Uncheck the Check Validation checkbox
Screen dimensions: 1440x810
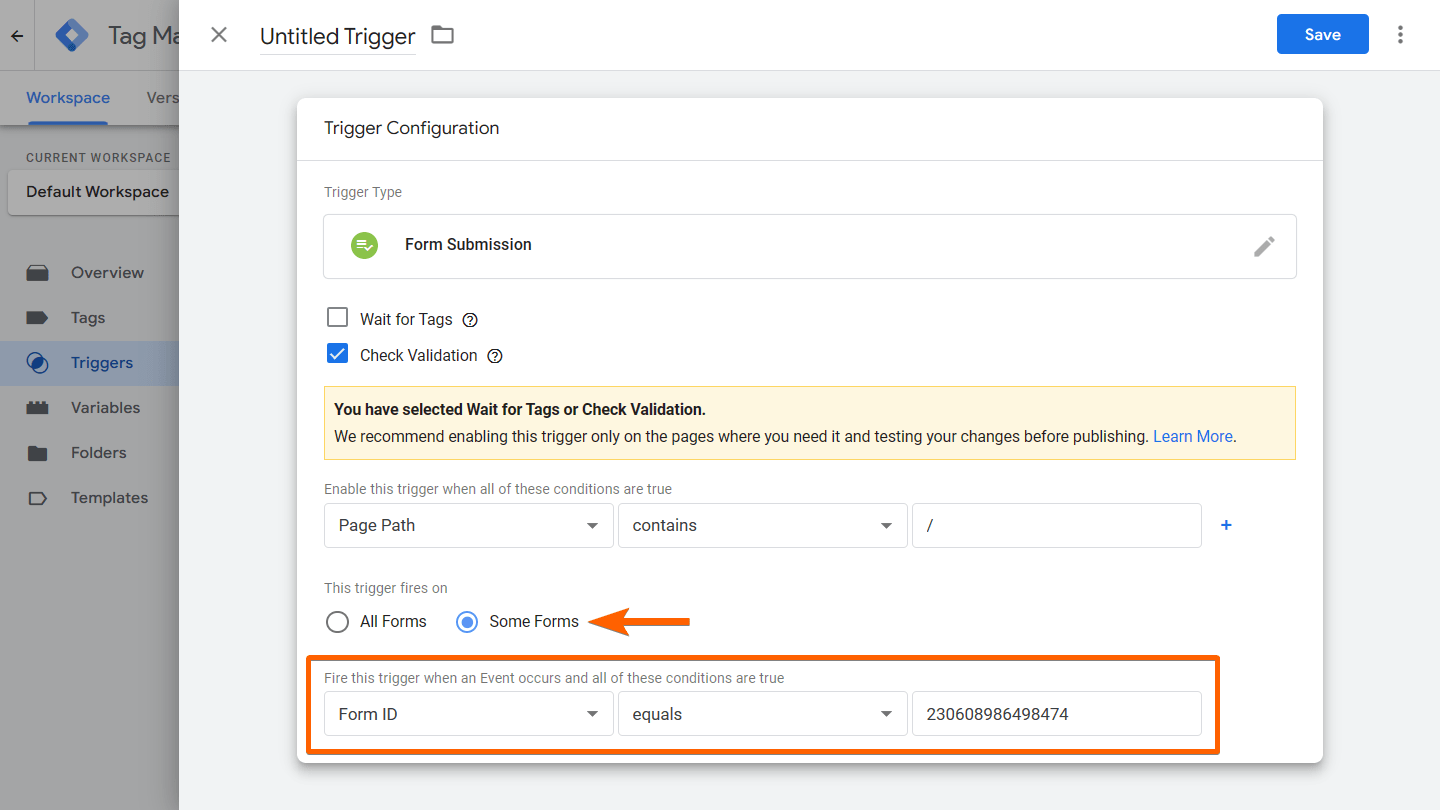[x=337, y=354]
